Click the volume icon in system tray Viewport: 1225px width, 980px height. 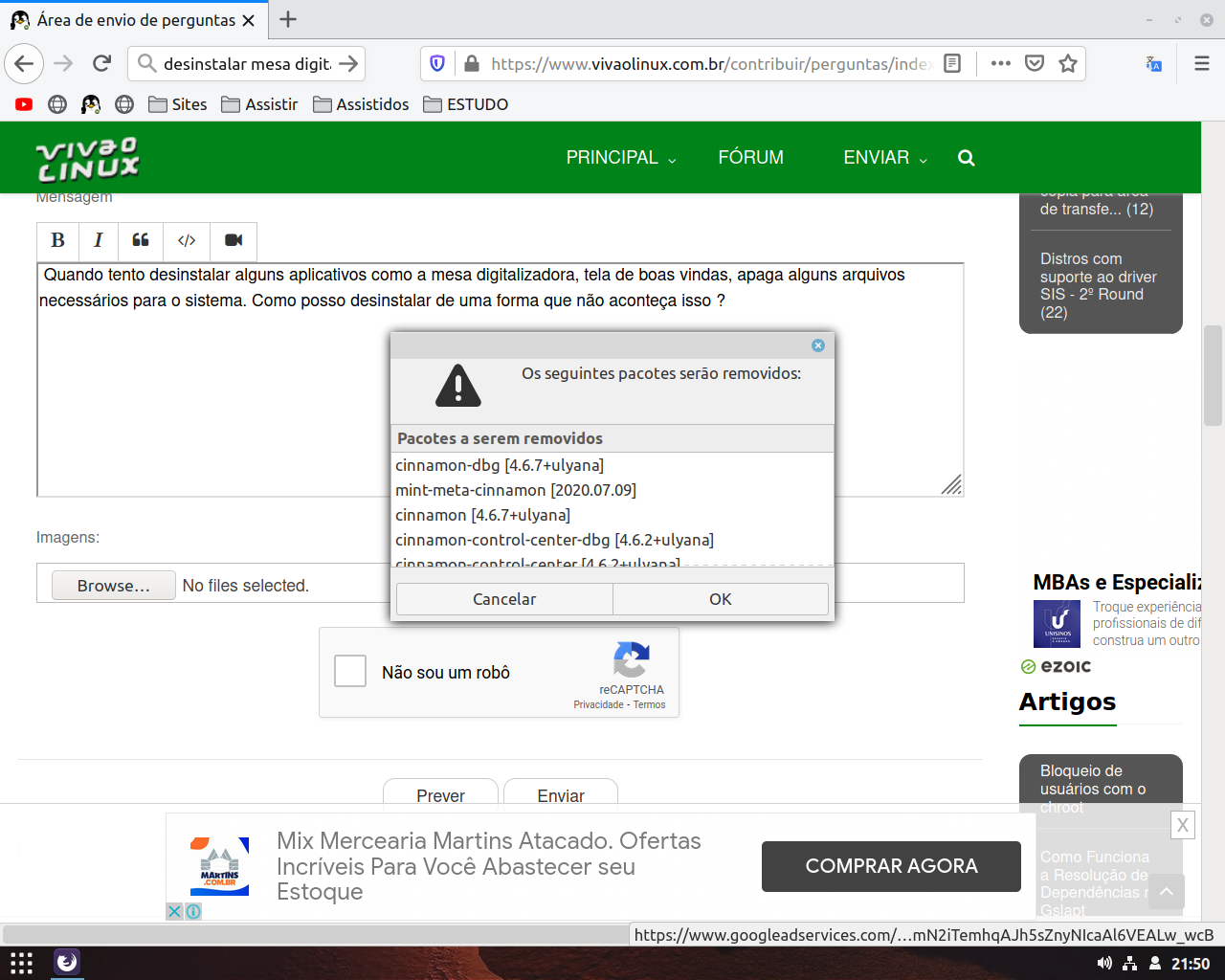pos(1104,964)
